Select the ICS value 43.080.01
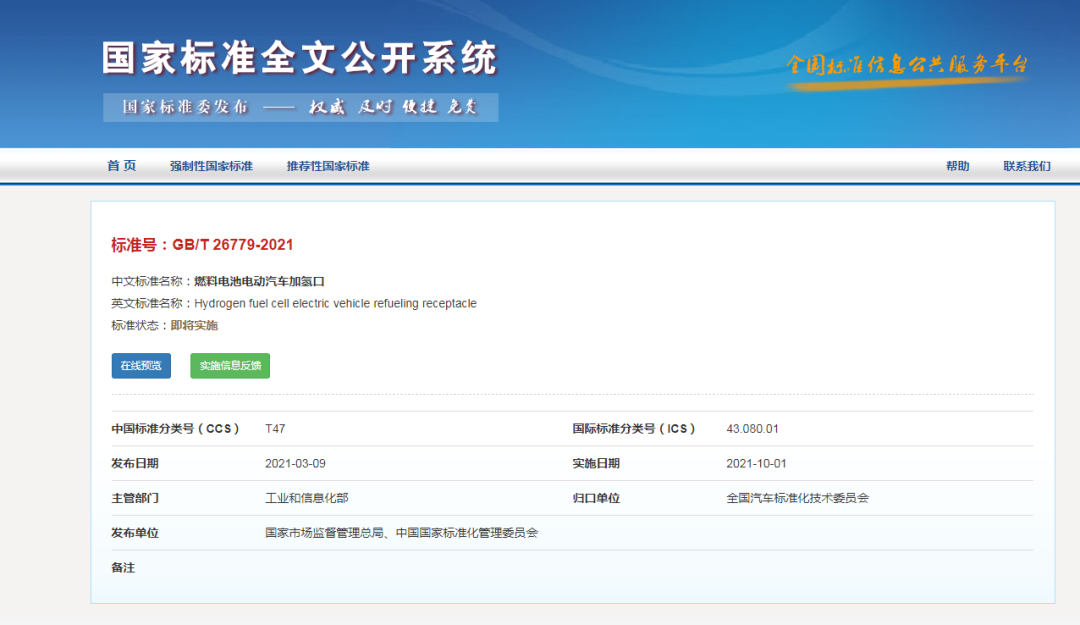This screenshot has height=625, width=1080. [752, 429]
